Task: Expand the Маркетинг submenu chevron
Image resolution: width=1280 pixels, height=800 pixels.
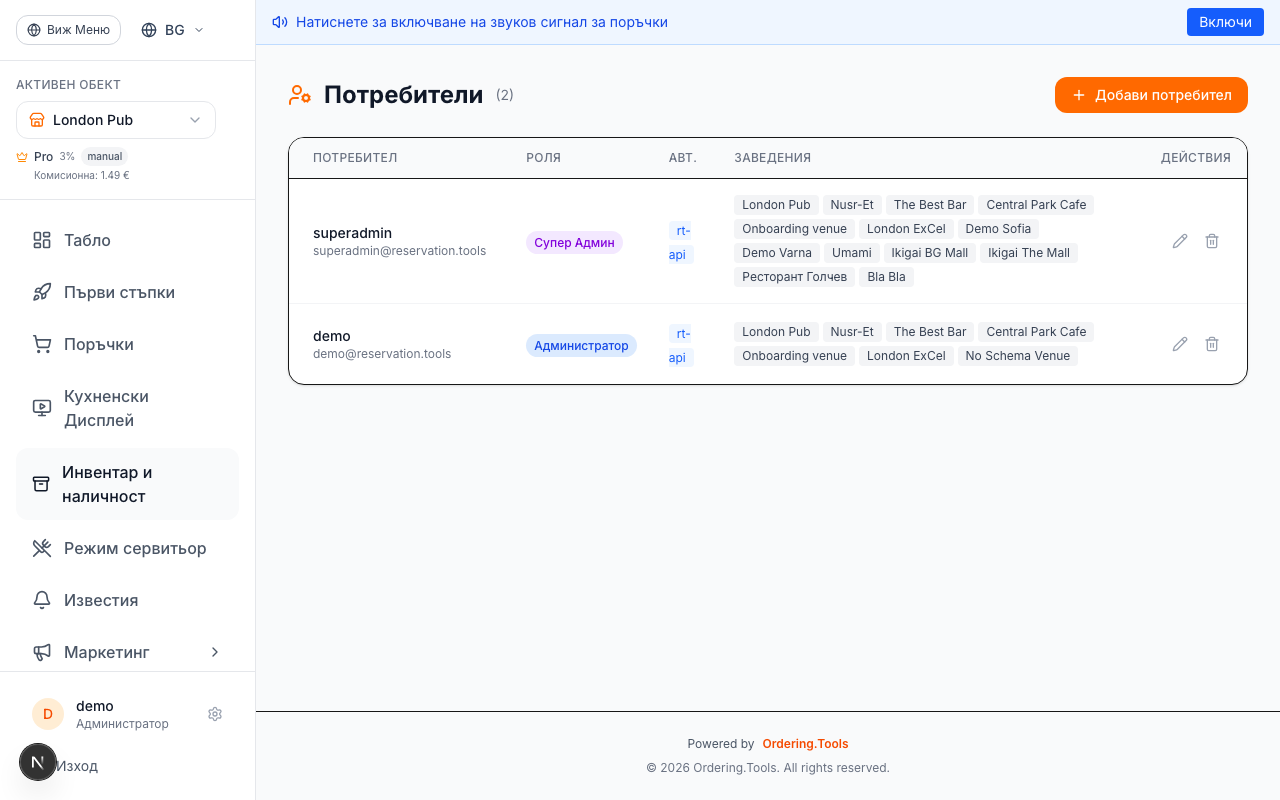Action: tap(214, 652)
